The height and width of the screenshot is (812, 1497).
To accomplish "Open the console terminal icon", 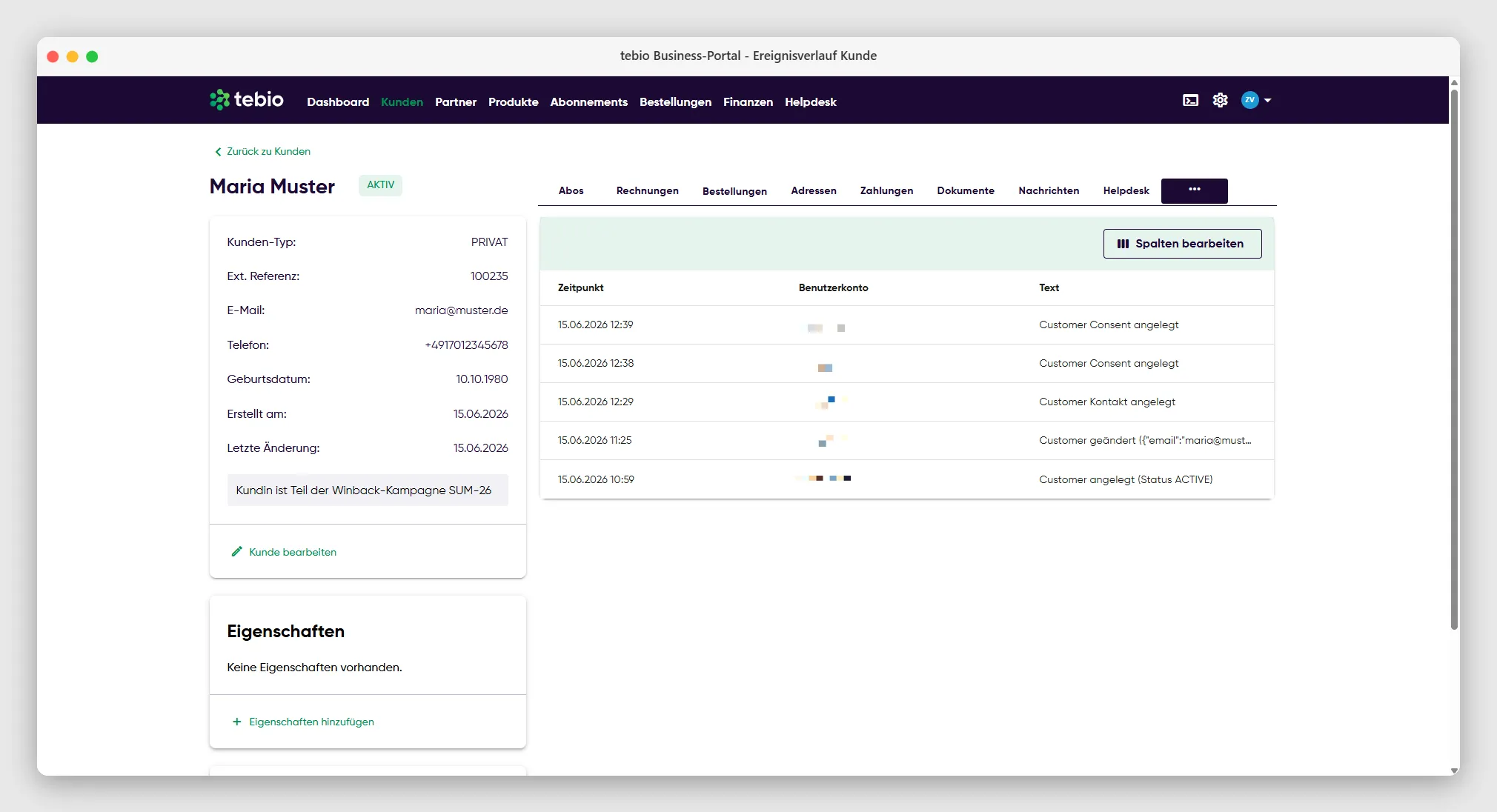I will coord(1190,100).
